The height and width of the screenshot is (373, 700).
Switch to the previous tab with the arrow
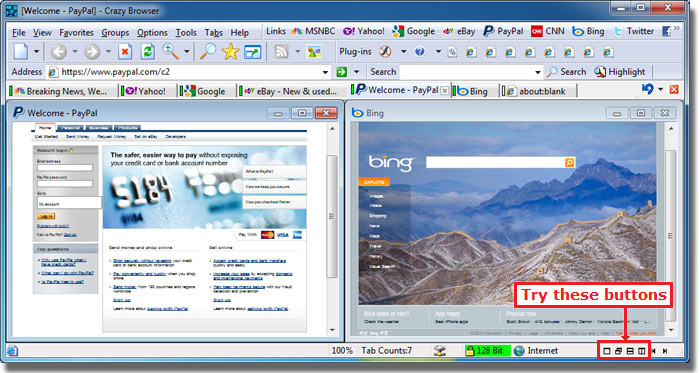tap(654, 351)
